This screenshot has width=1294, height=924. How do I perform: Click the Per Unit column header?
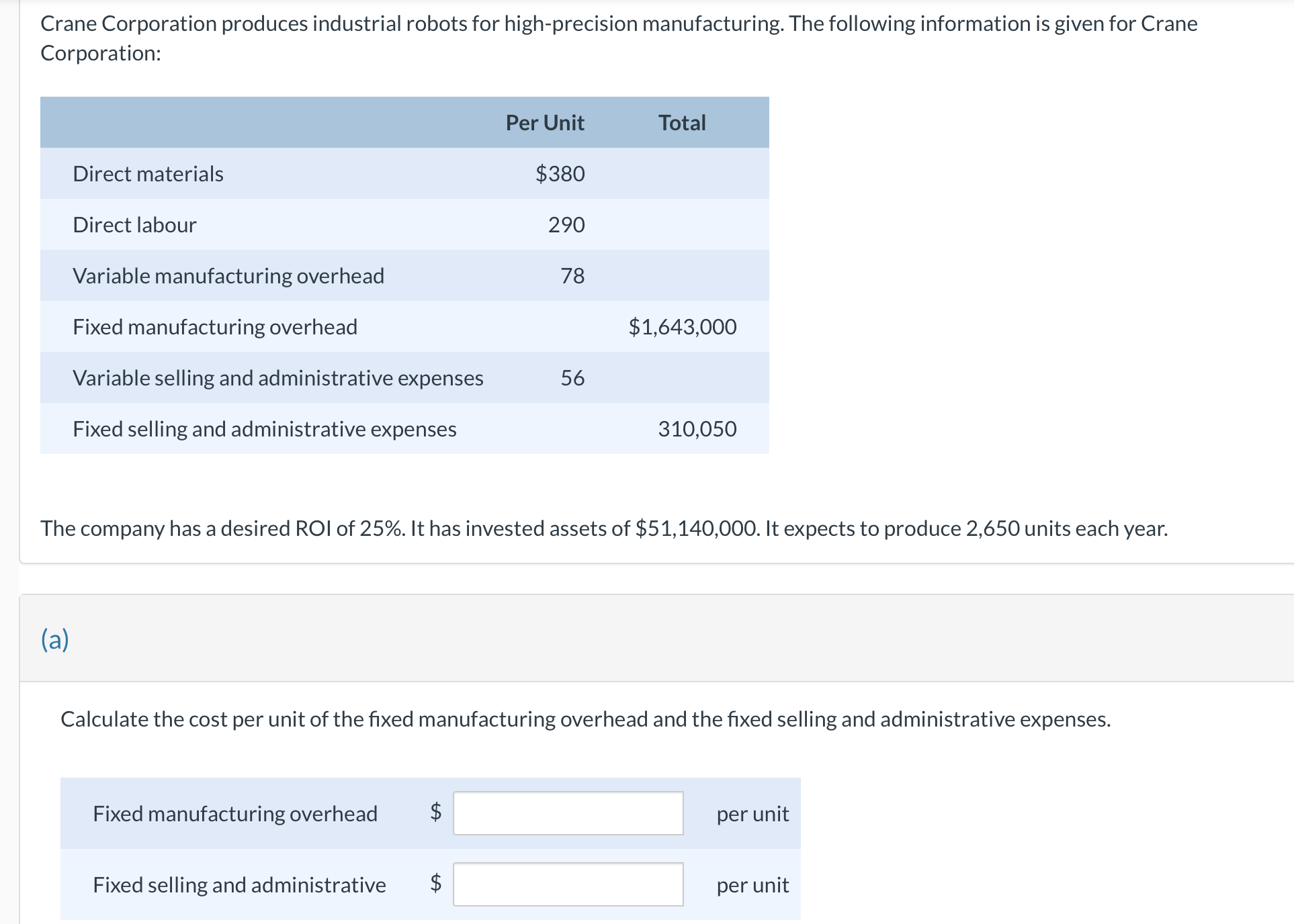click(x=545, y=123)
